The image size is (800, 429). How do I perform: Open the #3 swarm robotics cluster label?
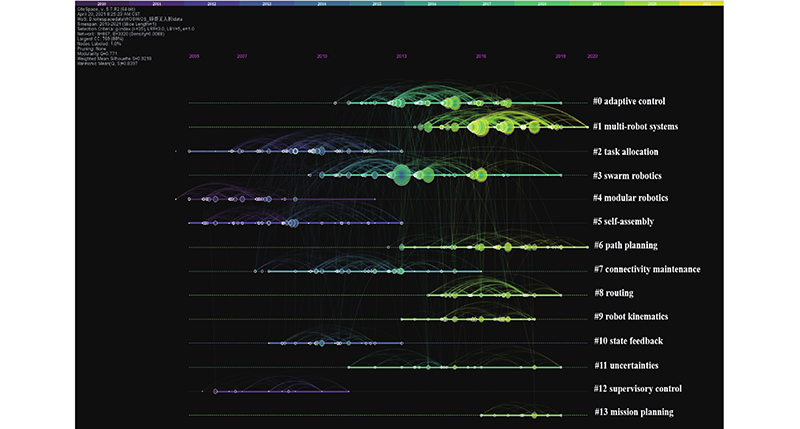pos(626,176)
